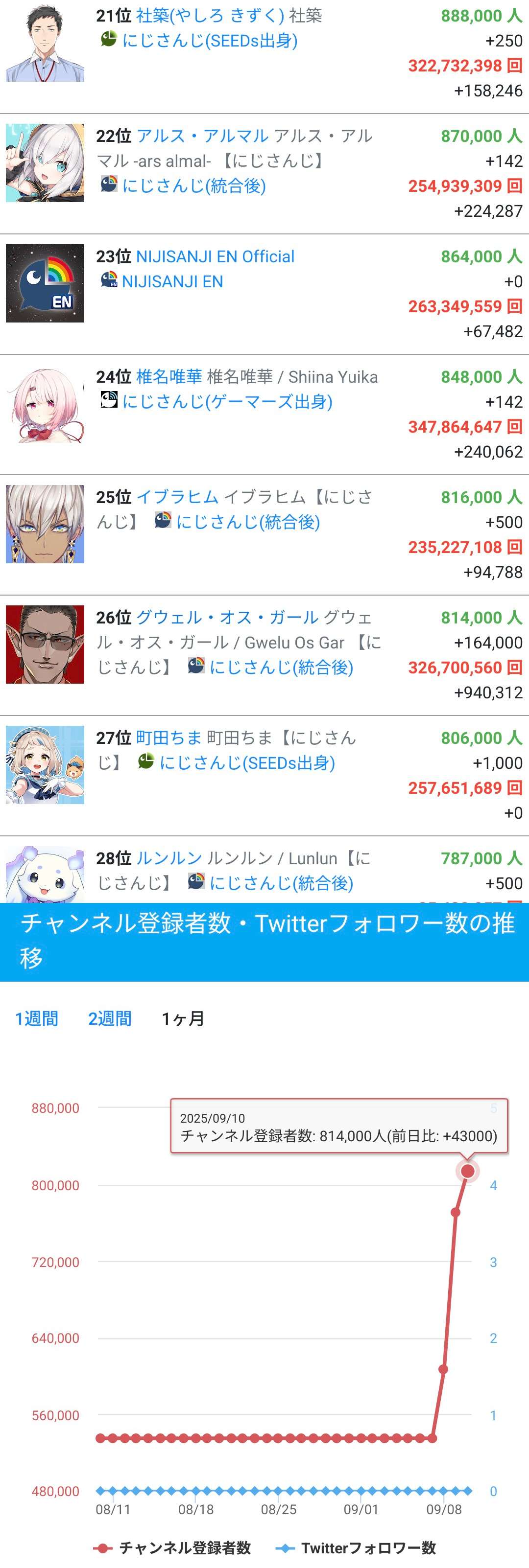Viewport: 529px width, 1568px height.
Task: Click the 統合後 group icon beside アルス・アルマル
Action: (108, 184)
